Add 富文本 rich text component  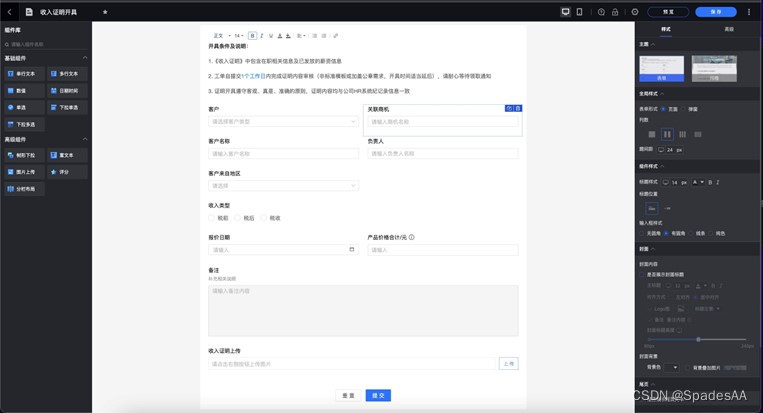67,155
